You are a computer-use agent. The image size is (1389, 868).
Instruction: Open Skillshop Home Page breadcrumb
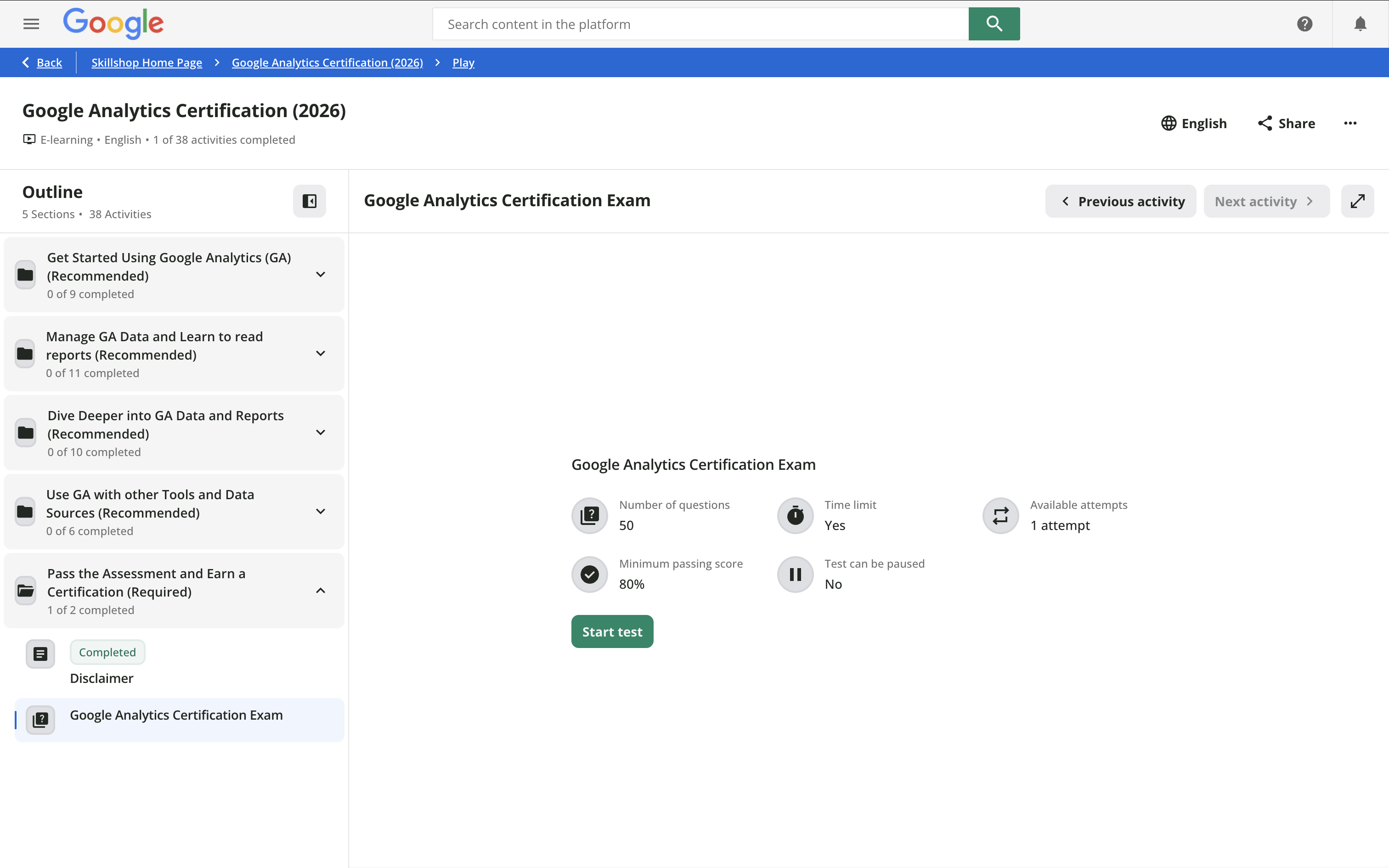[x=147, y=62]
